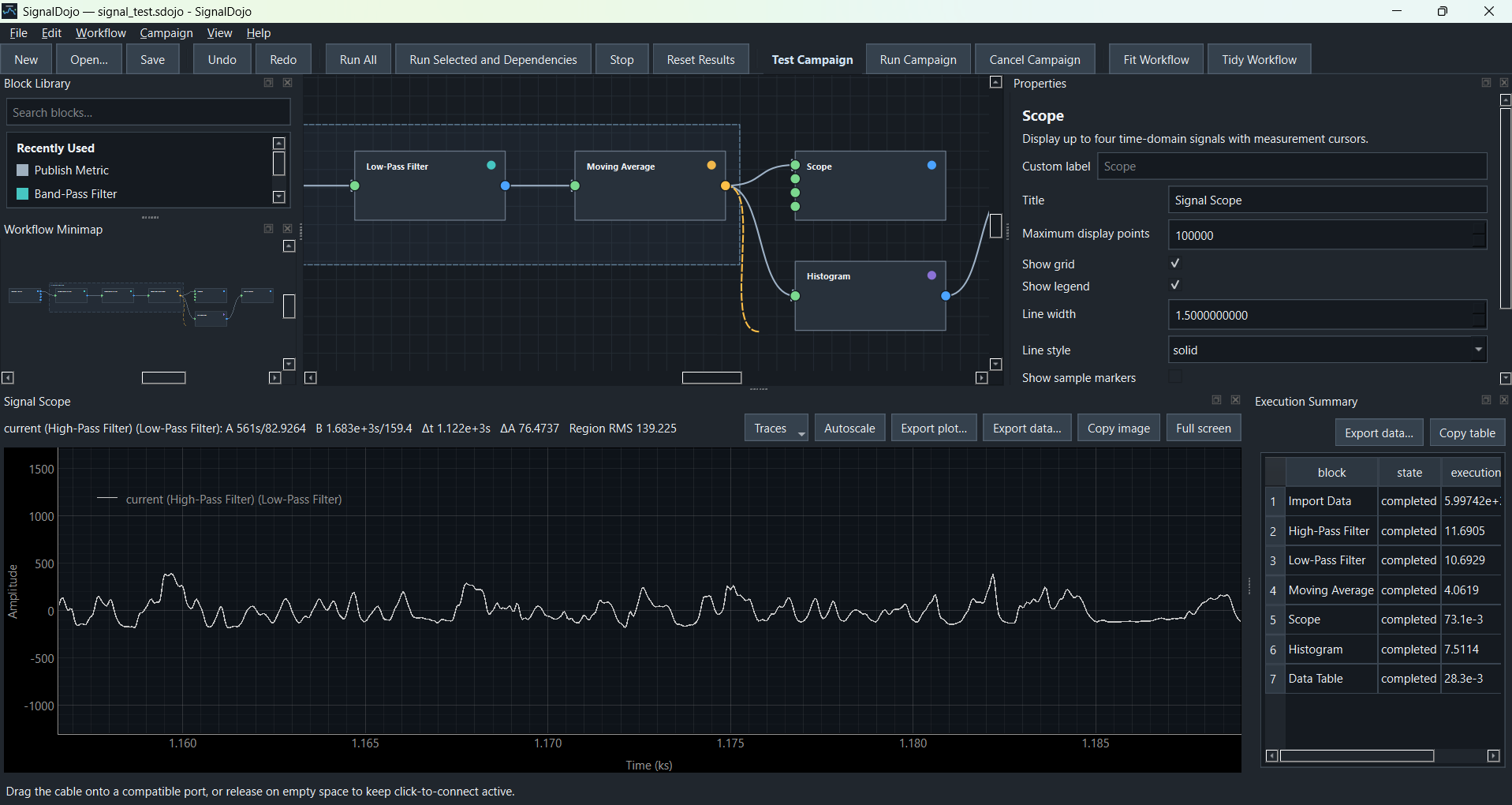Toggle the Show grid checkbox
1512x805 pixels.
tap(1175, 264)
